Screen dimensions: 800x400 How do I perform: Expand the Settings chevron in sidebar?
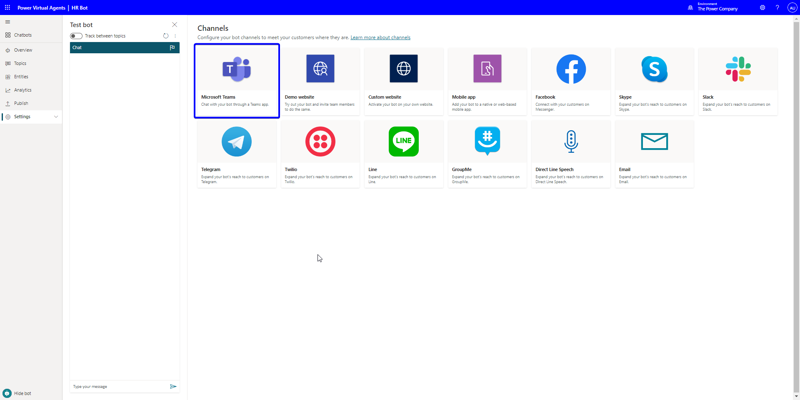(56, 117)
